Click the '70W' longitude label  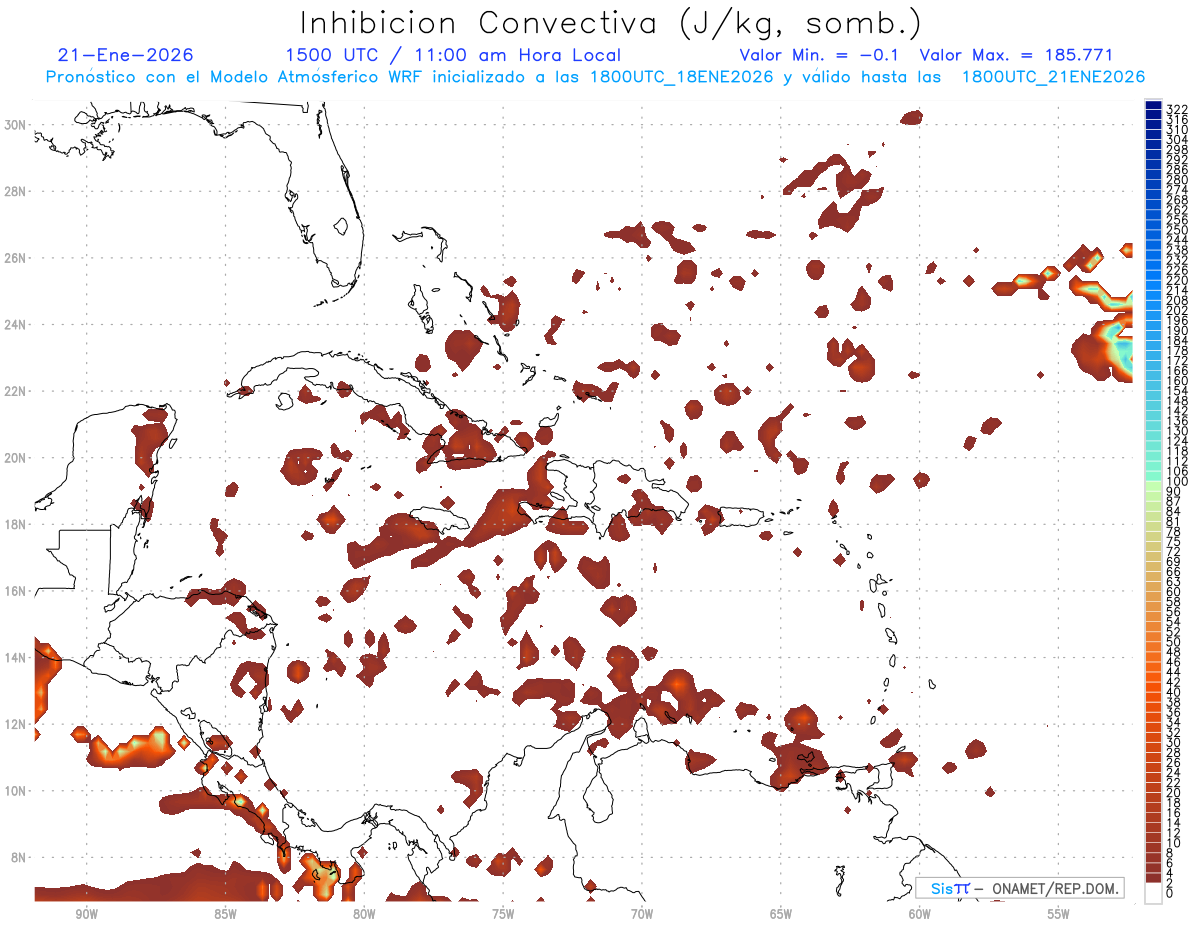[642, 914]
